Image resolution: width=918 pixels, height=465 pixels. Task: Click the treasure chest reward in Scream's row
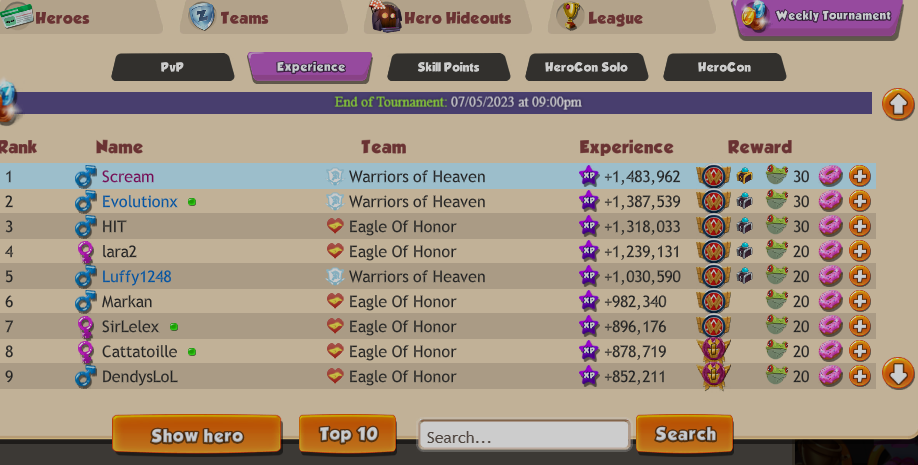744,175
